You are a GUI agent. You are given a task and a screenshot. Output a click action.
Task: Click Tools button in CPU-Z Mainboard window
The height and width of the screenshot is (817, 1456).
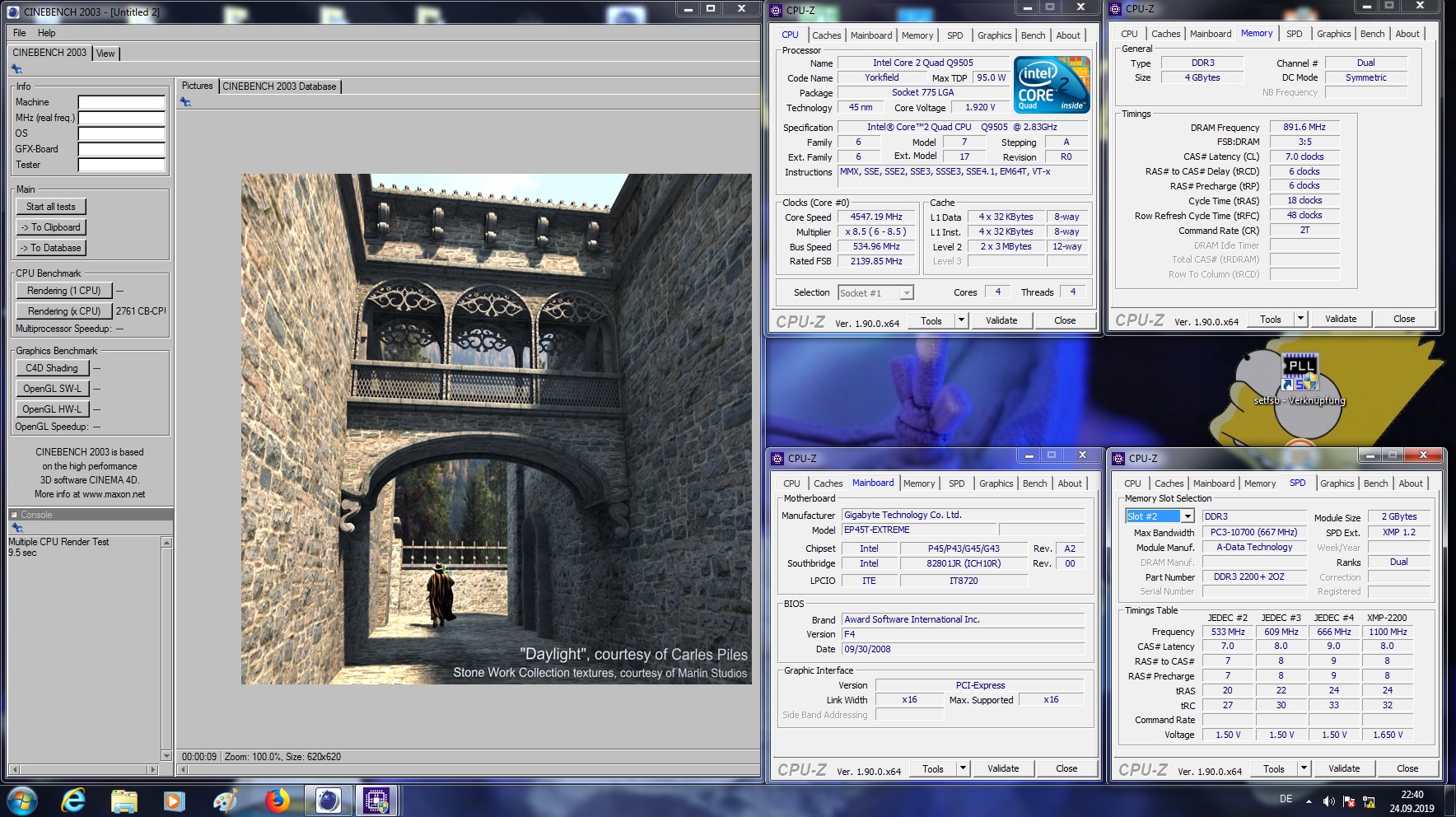coord(933,768)
